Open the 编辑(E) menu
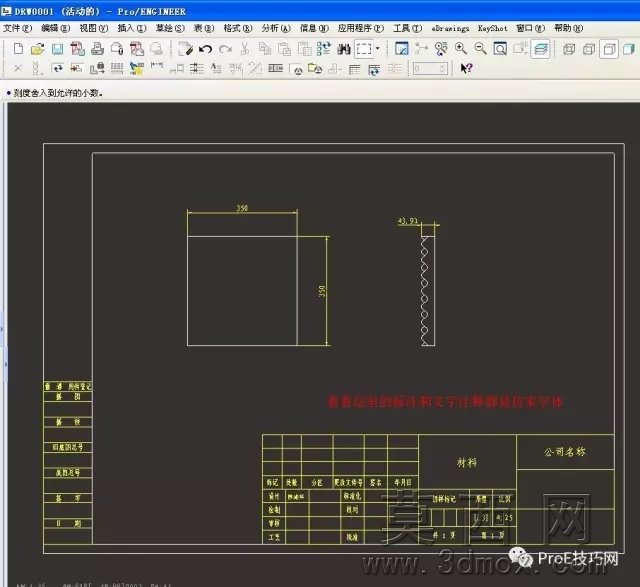This screenshot has width=640, height=587. [x=56, y=28]
